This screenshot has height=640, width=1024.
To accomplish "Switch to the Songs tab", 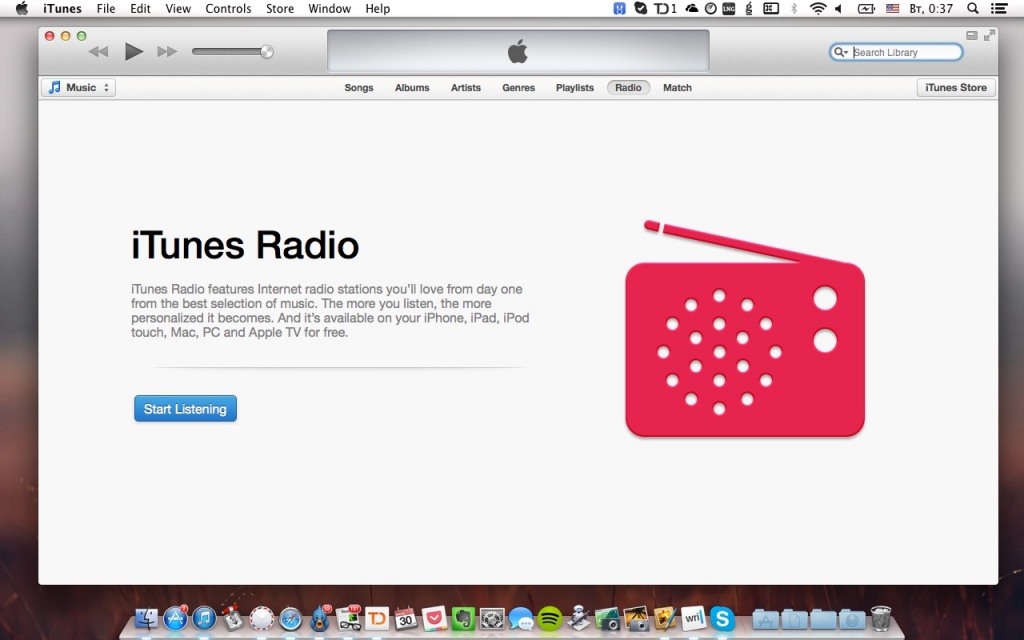I will pos(359,88).
